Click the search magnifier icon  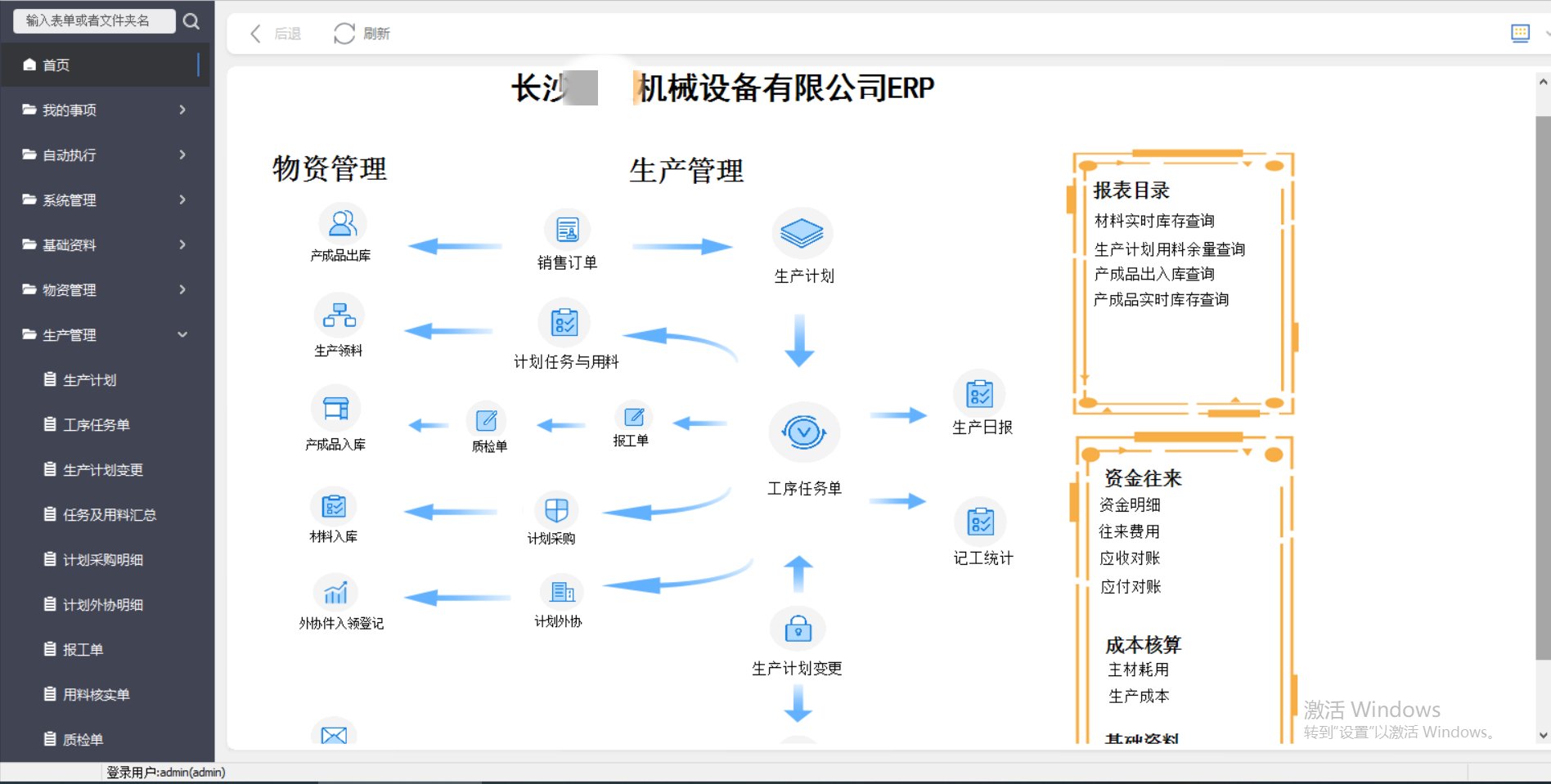point(191,21)
